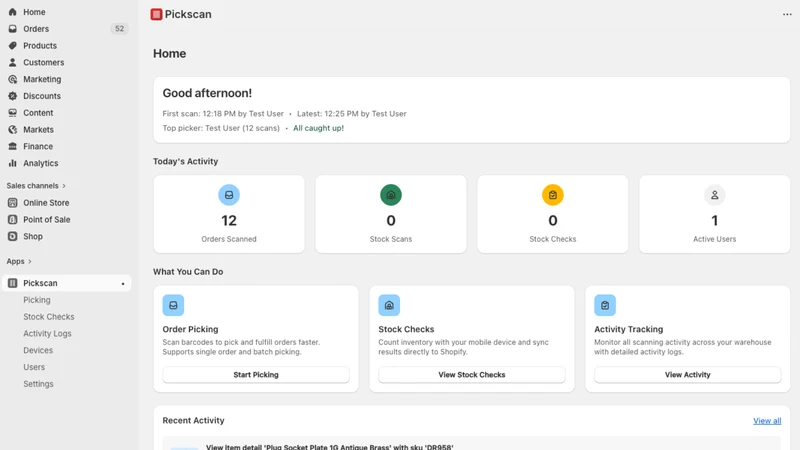Screen dimensions: 800x450
Task: Click the Point of Sale icon
Action: click(13, 219)
